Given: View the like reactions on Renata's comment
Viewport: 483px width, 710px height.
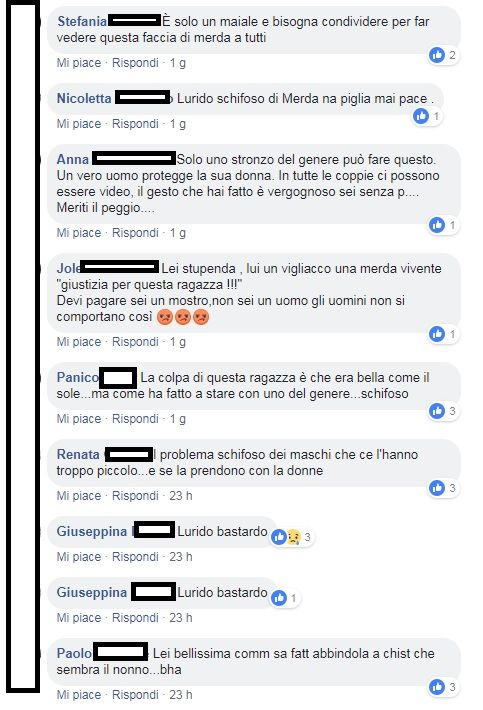Looking at the screenshot, I should click(443, 488).
